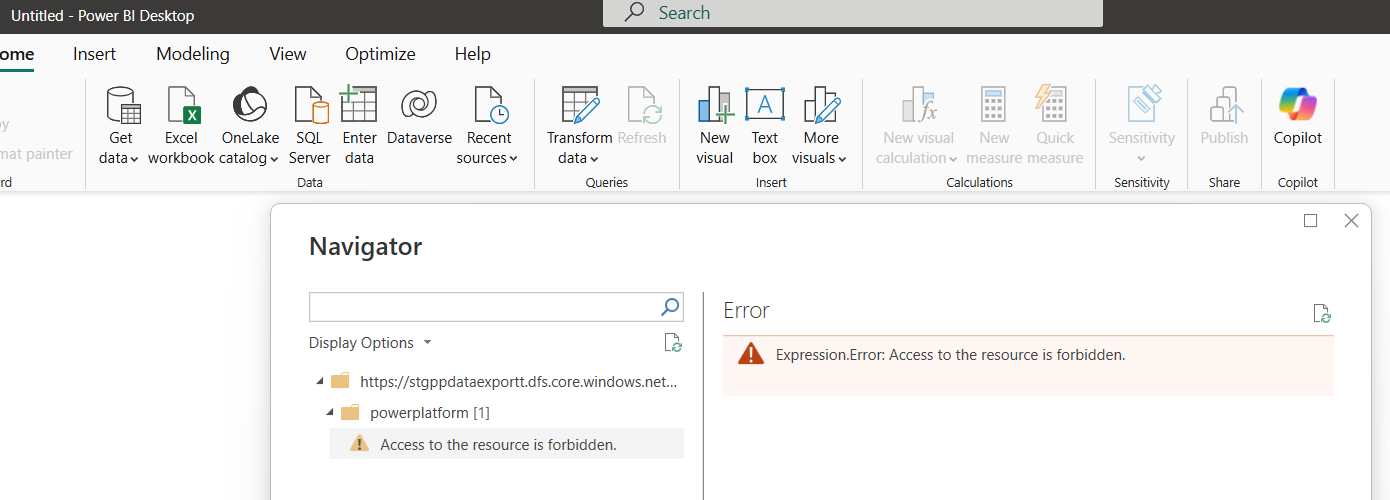Click refresh icon in Error preview pane
The width and height of the screenshot is (1390, 500).
1322,314
